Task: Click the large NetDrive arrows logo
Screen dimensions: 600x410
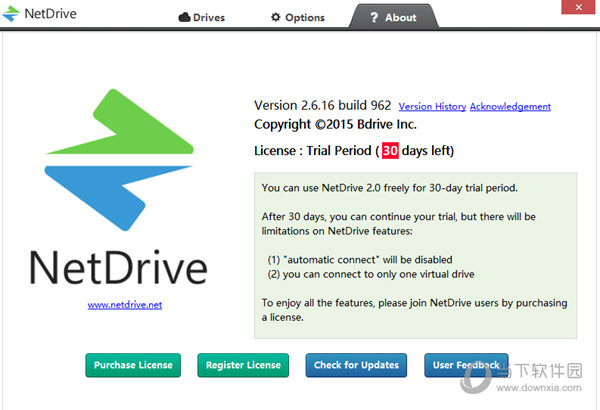Action: pos(119,160)
